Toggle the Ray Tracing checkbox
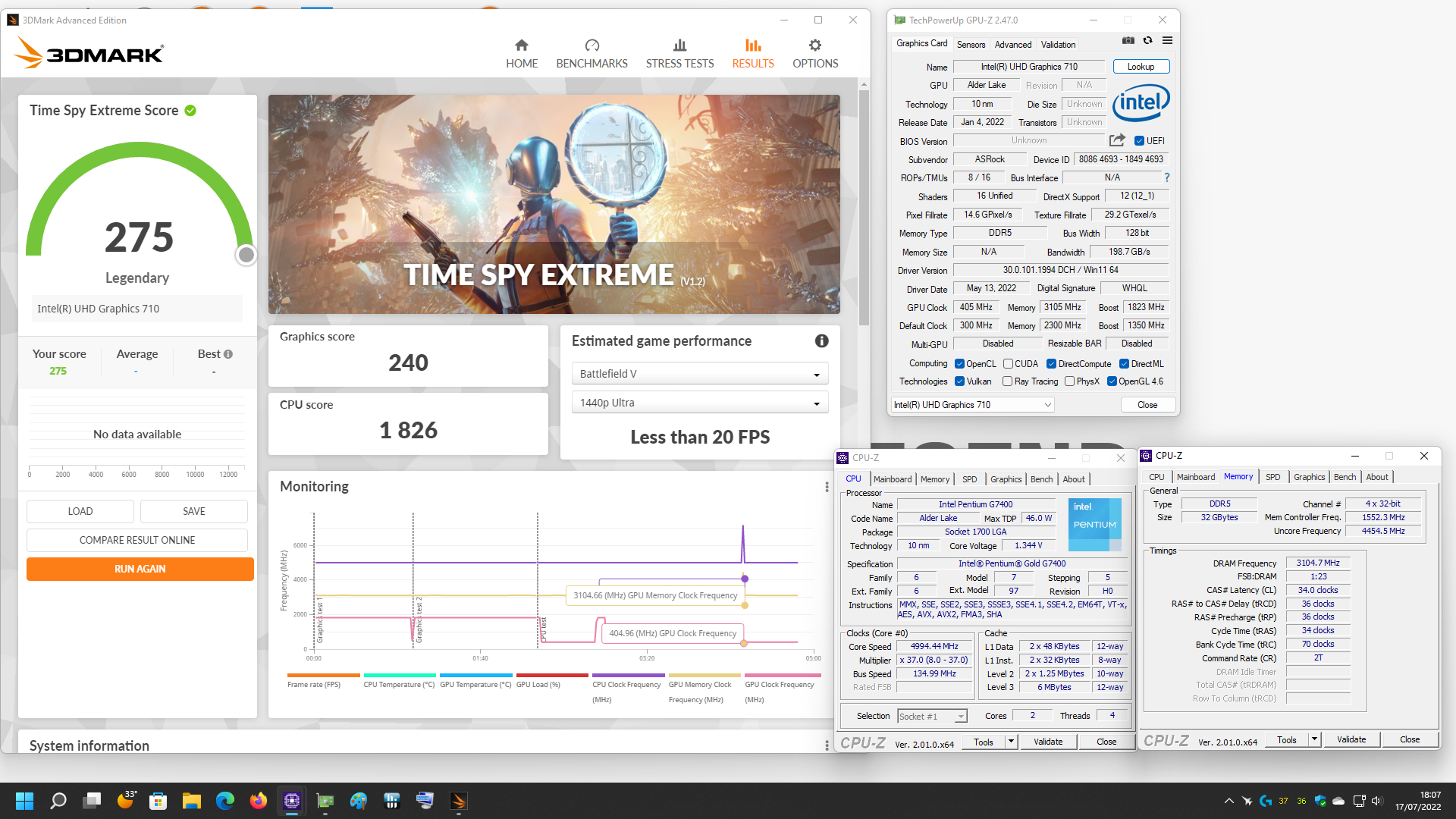Image resolution: width=1456 pixels, height=819 pixels. [x=1007, y=381]
